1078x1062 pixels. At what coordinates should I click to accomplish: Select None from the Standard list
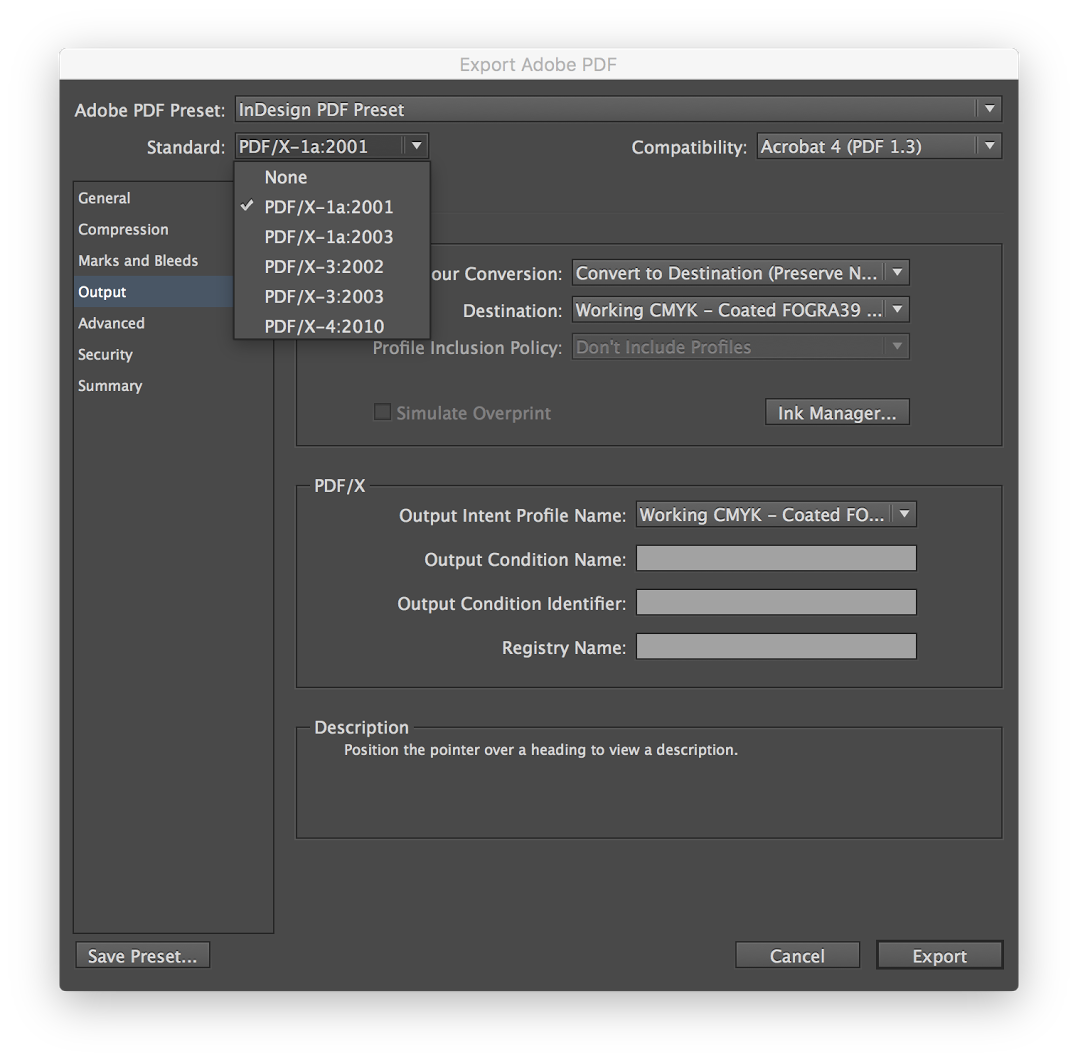click(286, 177)
